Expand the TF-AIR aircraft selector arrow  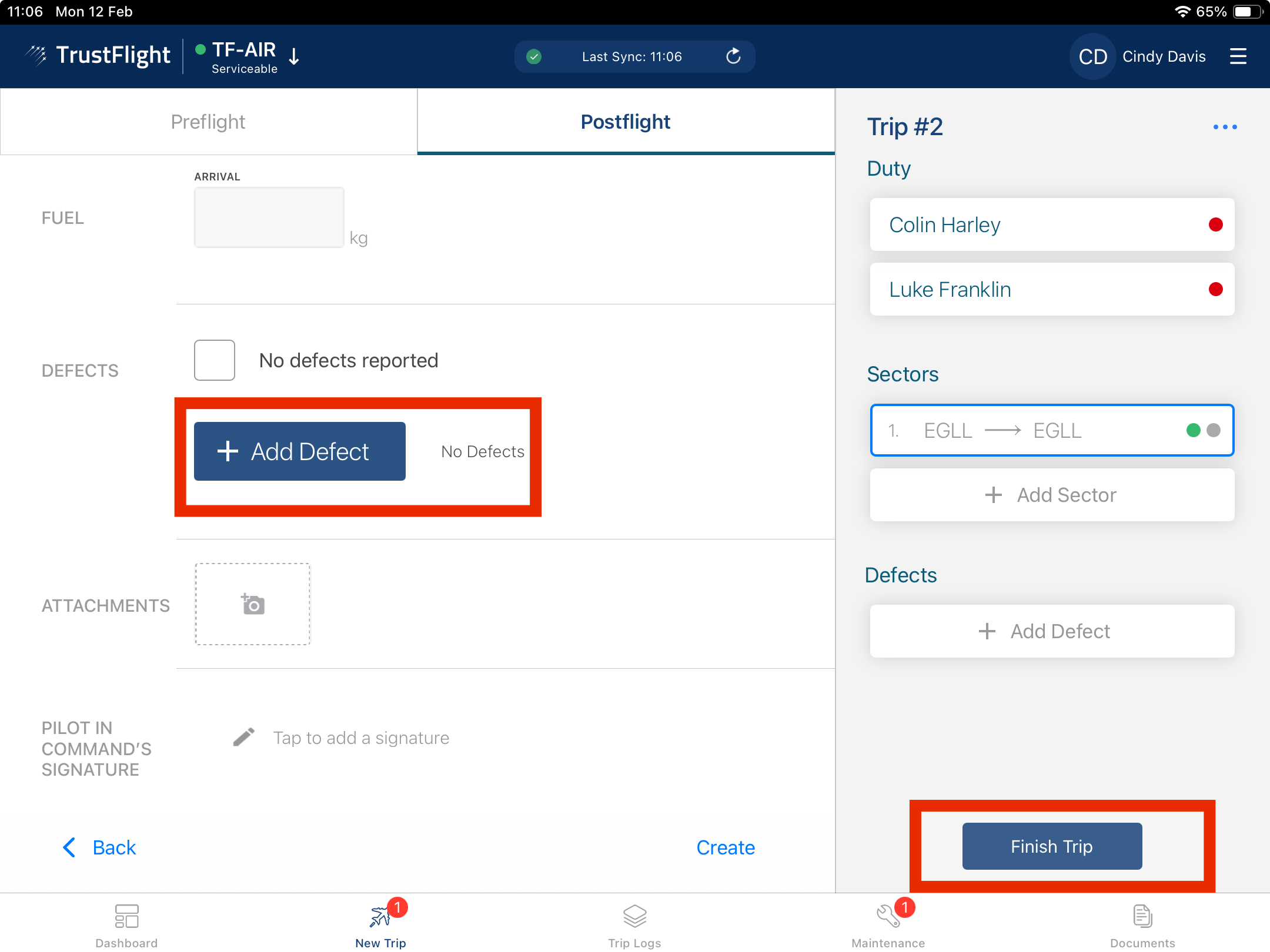(295, 57)
